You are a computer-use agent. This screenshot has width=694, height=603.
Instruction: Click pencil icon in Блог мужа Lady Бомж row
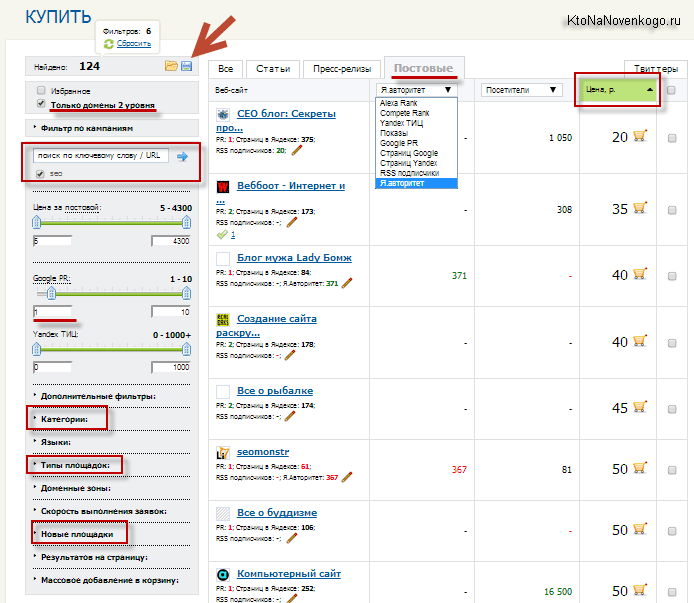pyautogui.click(x=347, y=283)
